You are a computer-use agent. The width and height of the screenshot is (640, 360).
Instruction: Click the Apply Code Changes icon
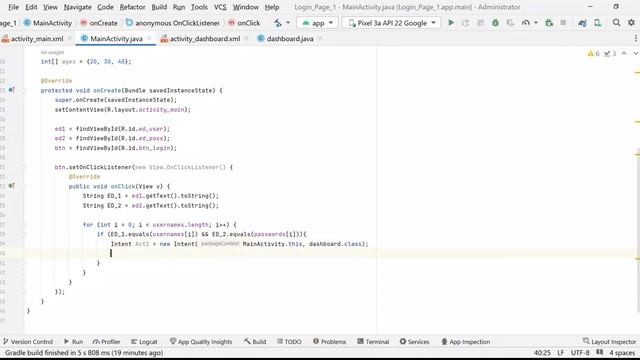tap(481, 23)
